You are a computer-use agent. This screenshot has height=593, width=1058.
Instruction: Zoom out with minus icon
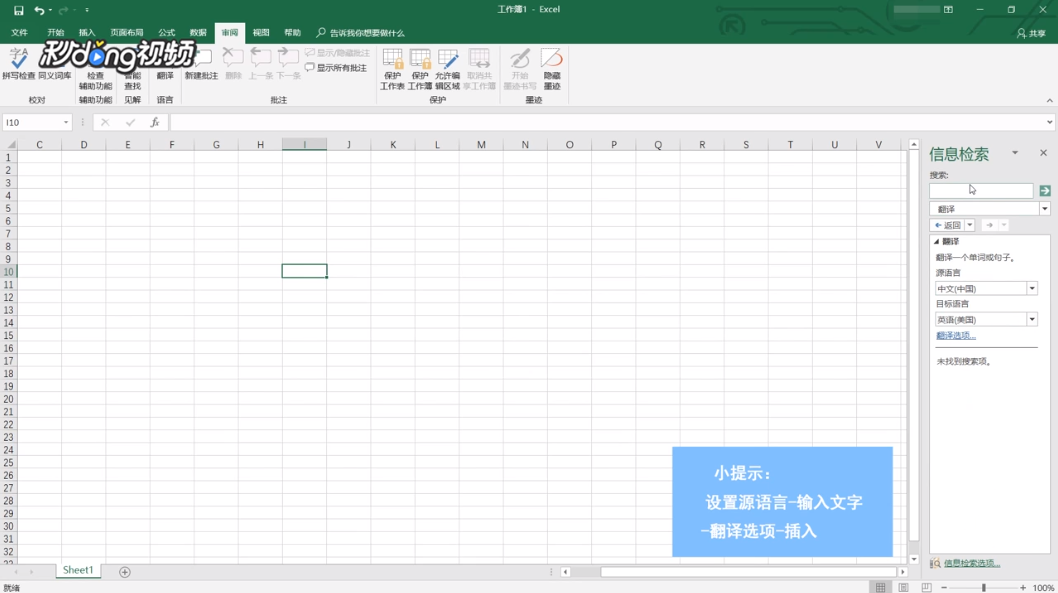coord(944,588)
